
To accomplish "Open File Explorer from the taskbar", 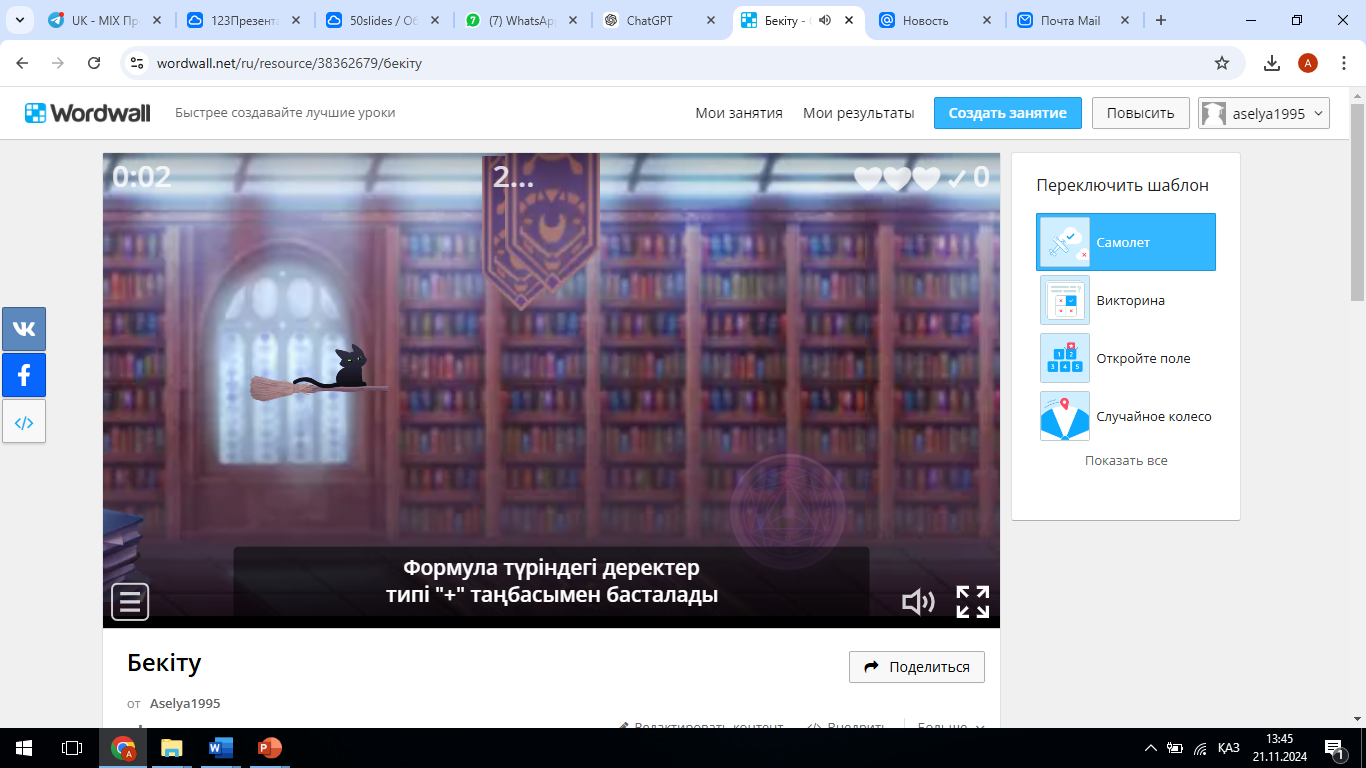I will click(x=172, y=748).
